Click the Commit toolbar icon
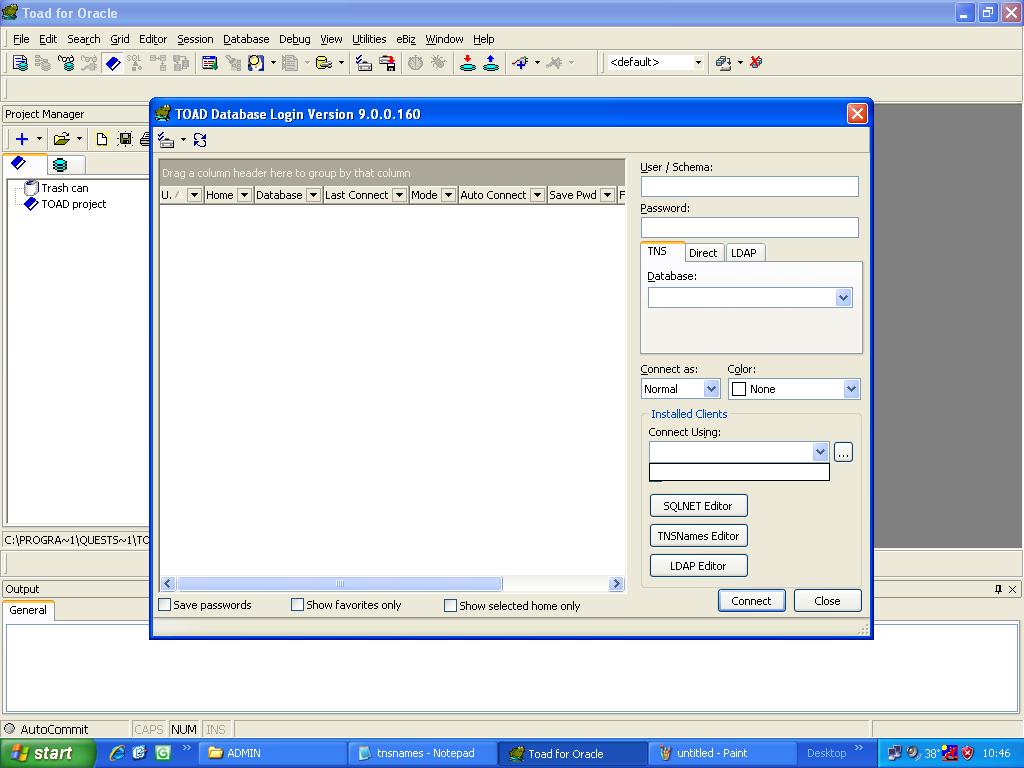 (x=468, y=63)
